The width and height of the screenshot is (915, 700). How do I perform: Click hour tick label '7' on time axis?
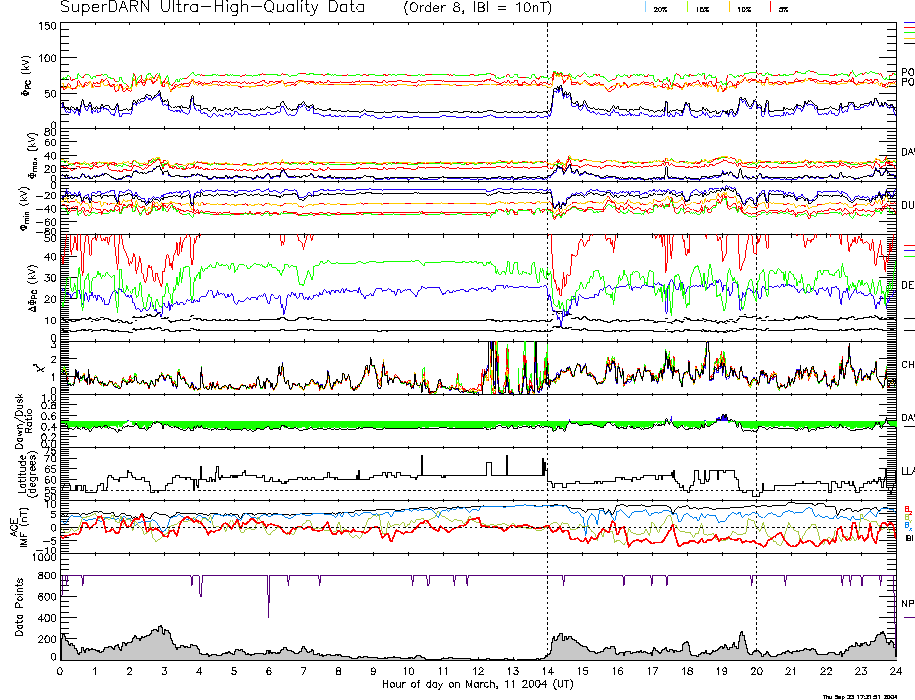pyautogui.click(x=304, y=671)
